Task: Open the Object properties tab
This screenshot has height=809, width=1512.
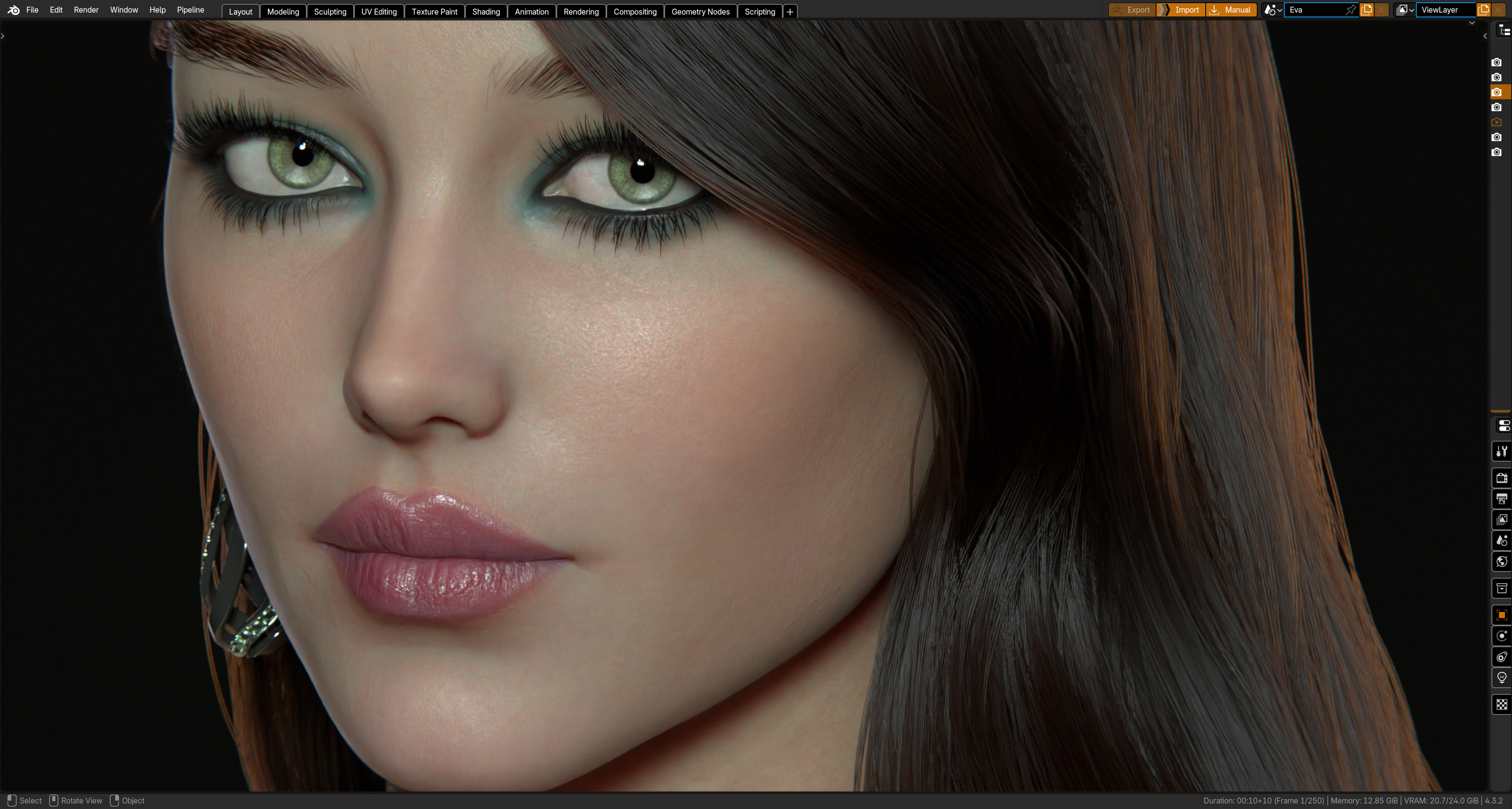Action: [x=1501, y=615]
